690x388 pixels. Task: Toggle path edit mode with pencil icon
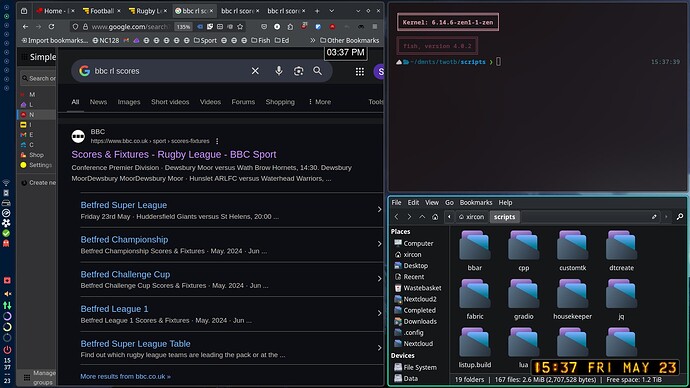[654, 217]
